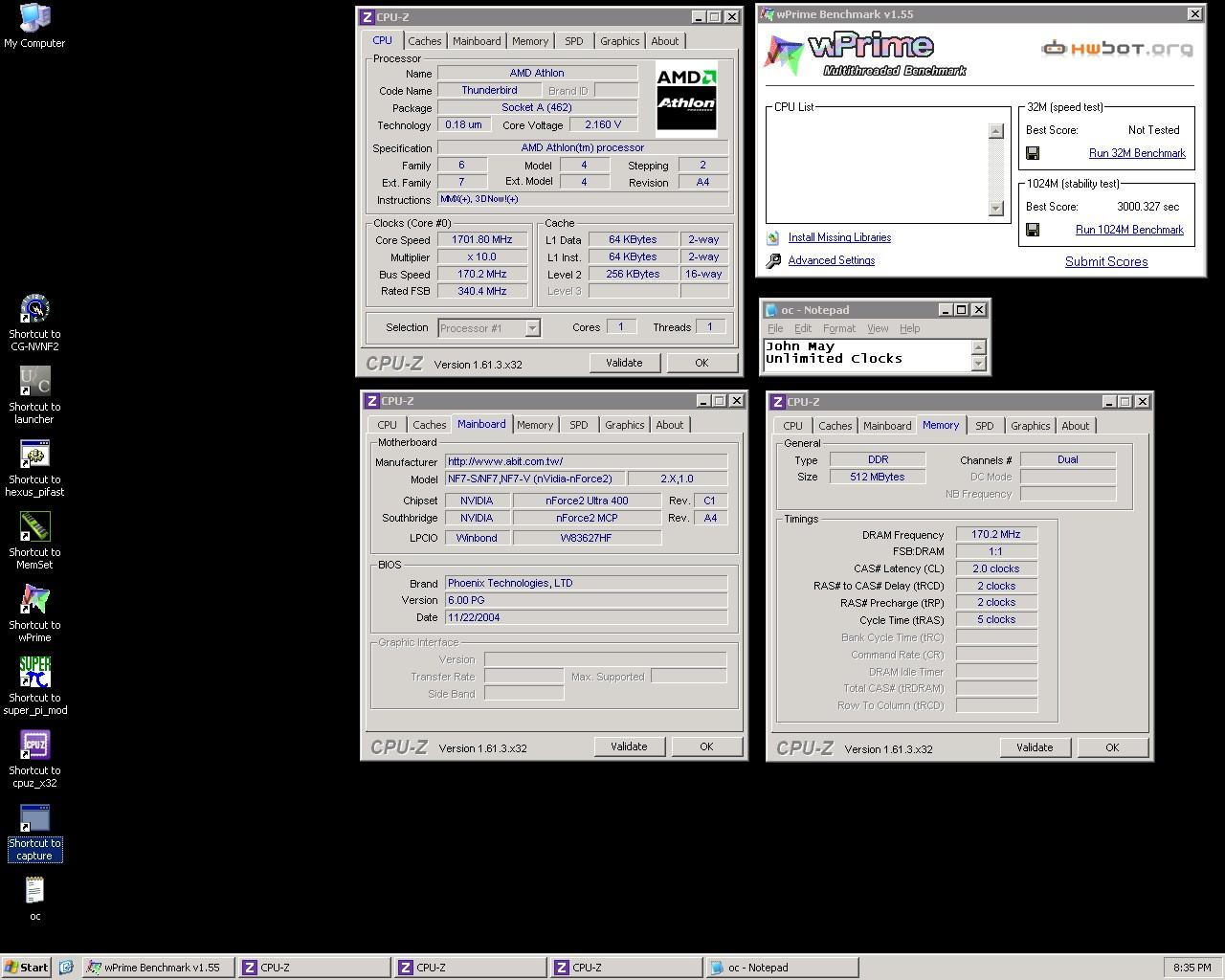Click OK in the Memory CPU-Z window
Screen dimensions: 1225x980
[x=1112, y=747]
